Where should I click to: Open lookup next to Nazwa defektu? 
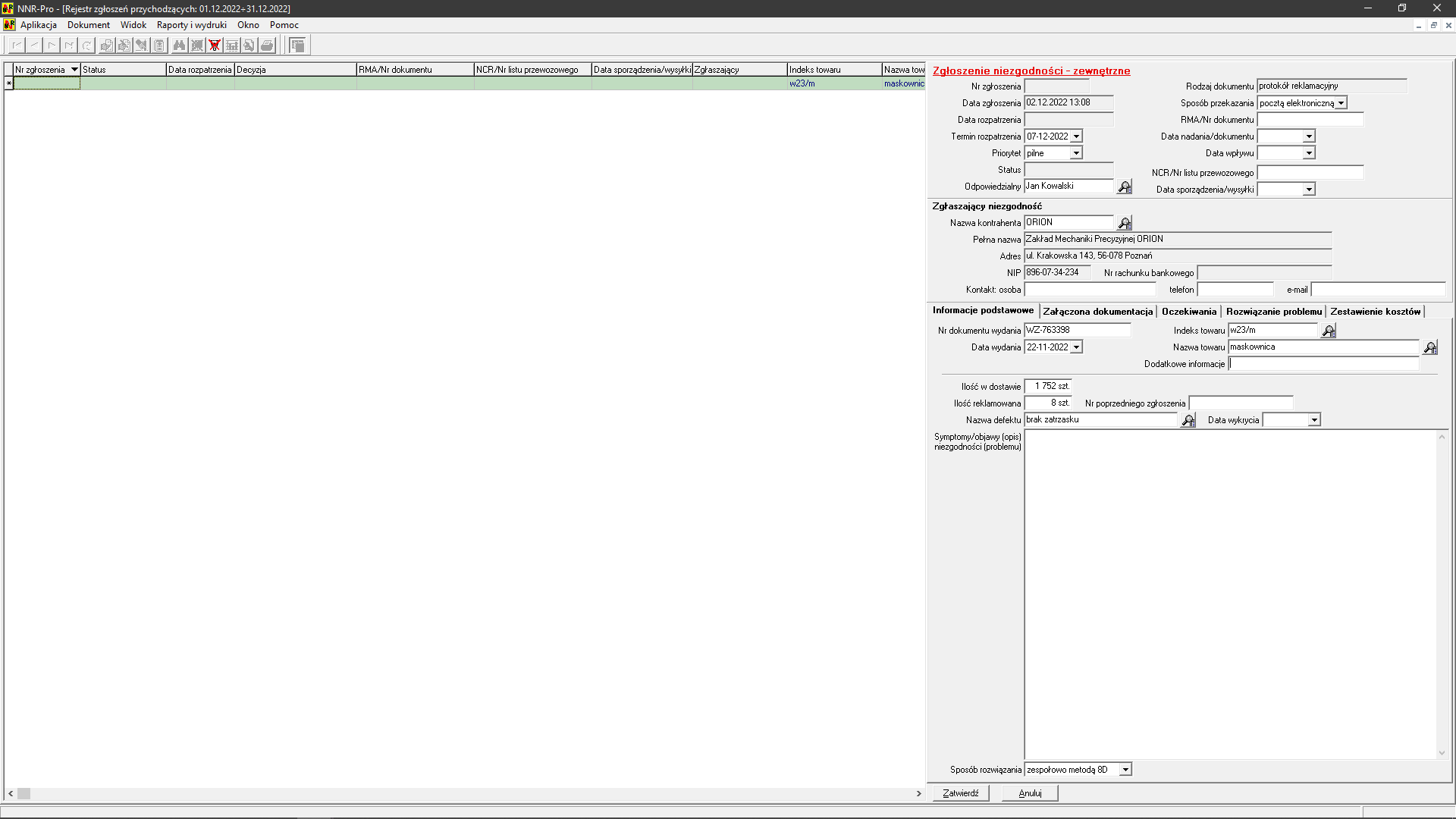tap(1188, 420)
